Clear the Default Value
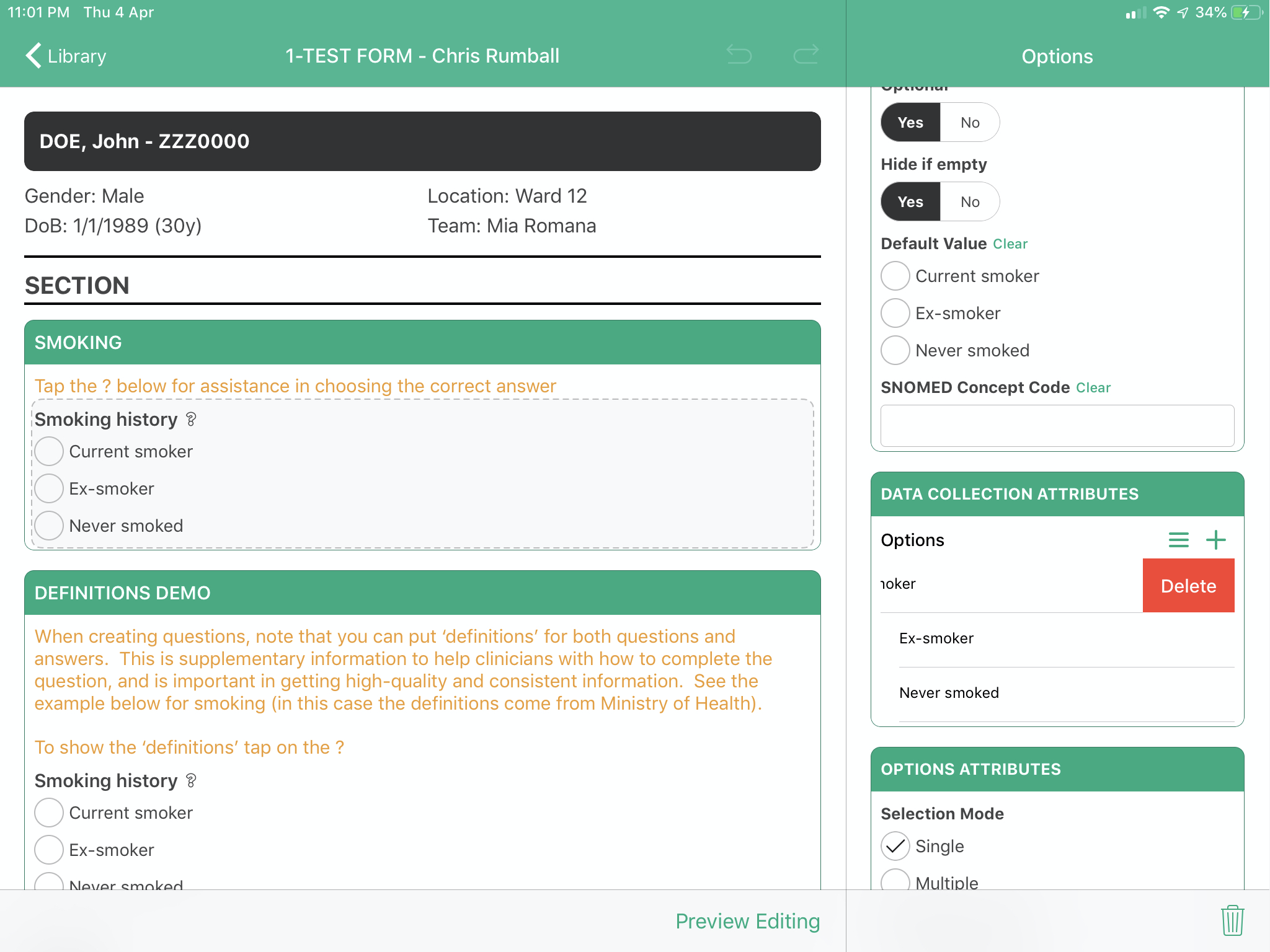The height and width of the screenshot is (952, 1270). 1010,244
